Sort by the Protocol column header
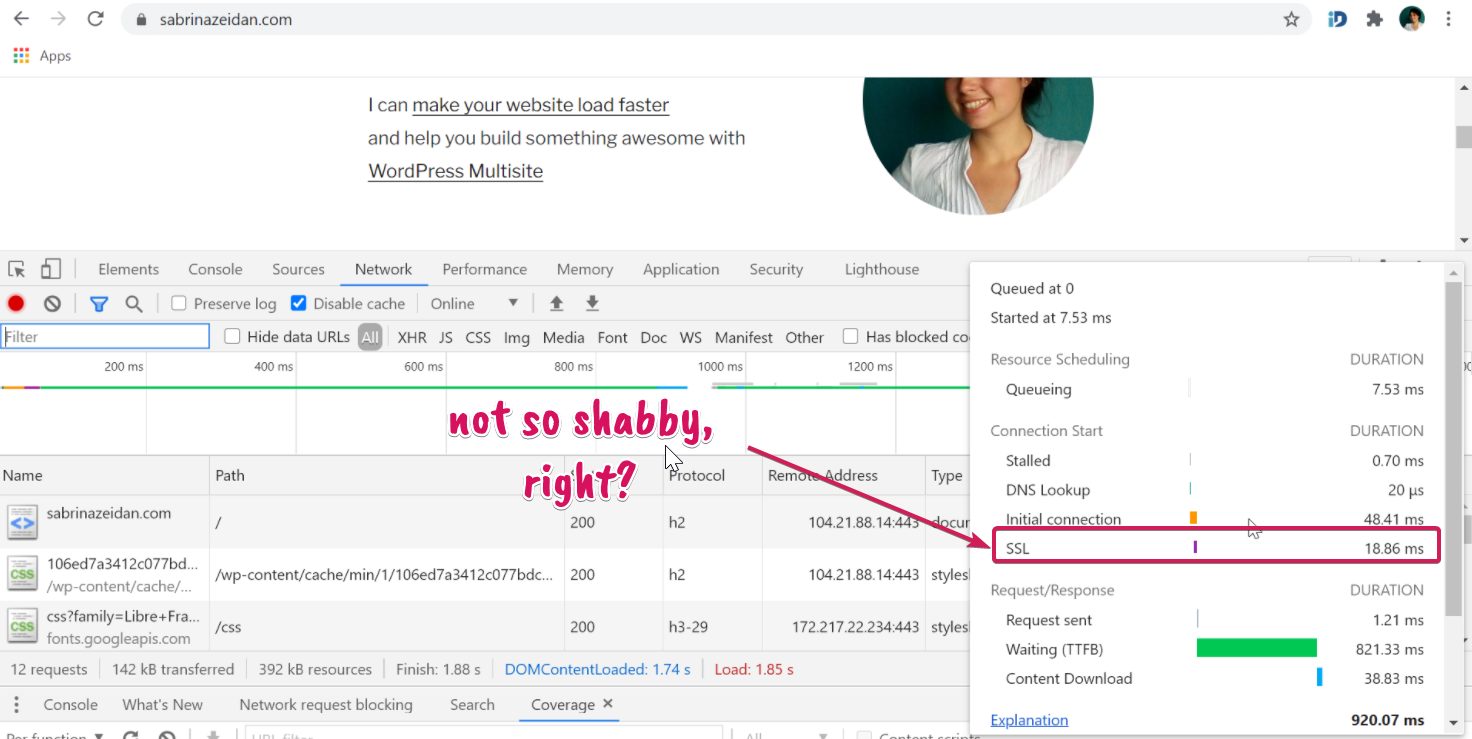Screen dimensions: 1472x739 point(712,476)
